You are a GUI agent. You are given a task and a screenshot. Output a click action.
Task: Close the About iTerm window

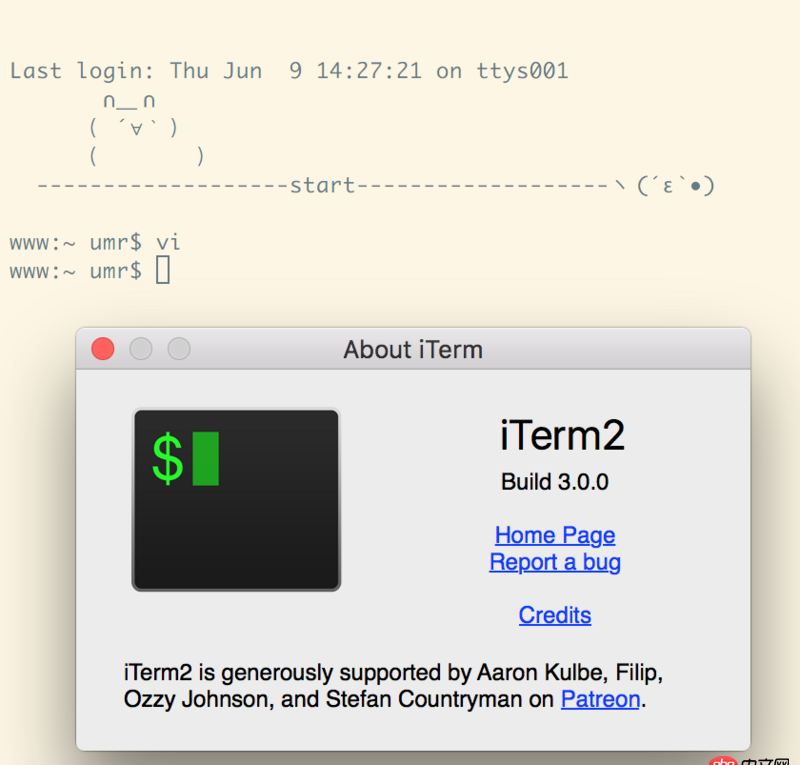click(103, 349)
